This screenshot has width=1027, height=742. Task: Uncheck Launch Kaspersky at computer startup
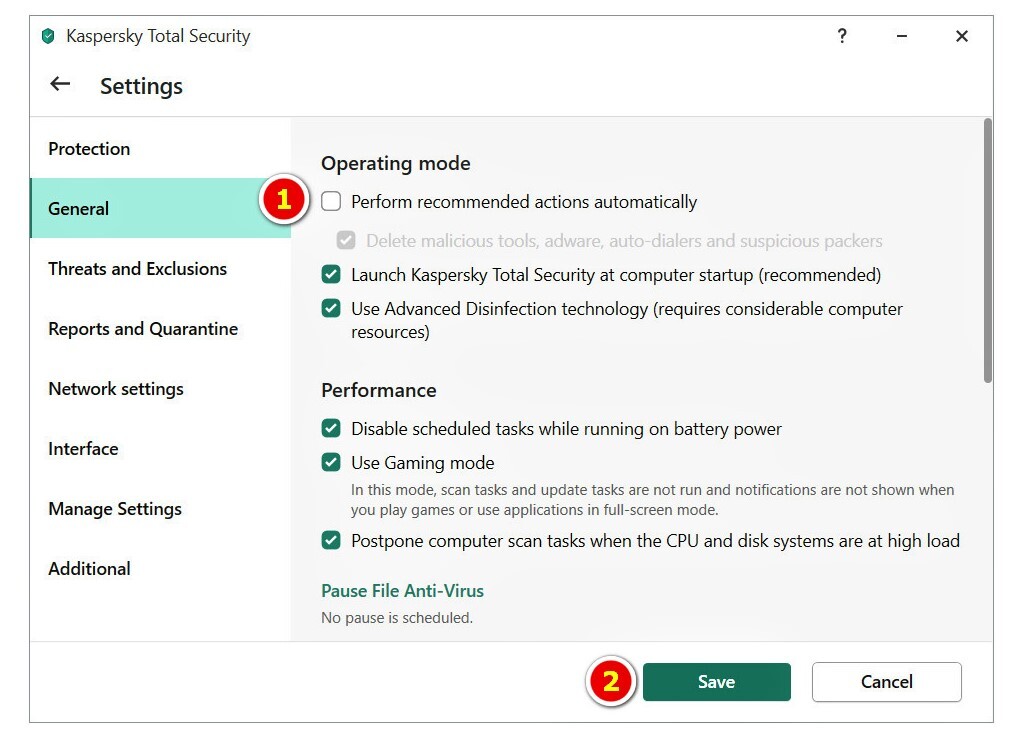(331, 274)
